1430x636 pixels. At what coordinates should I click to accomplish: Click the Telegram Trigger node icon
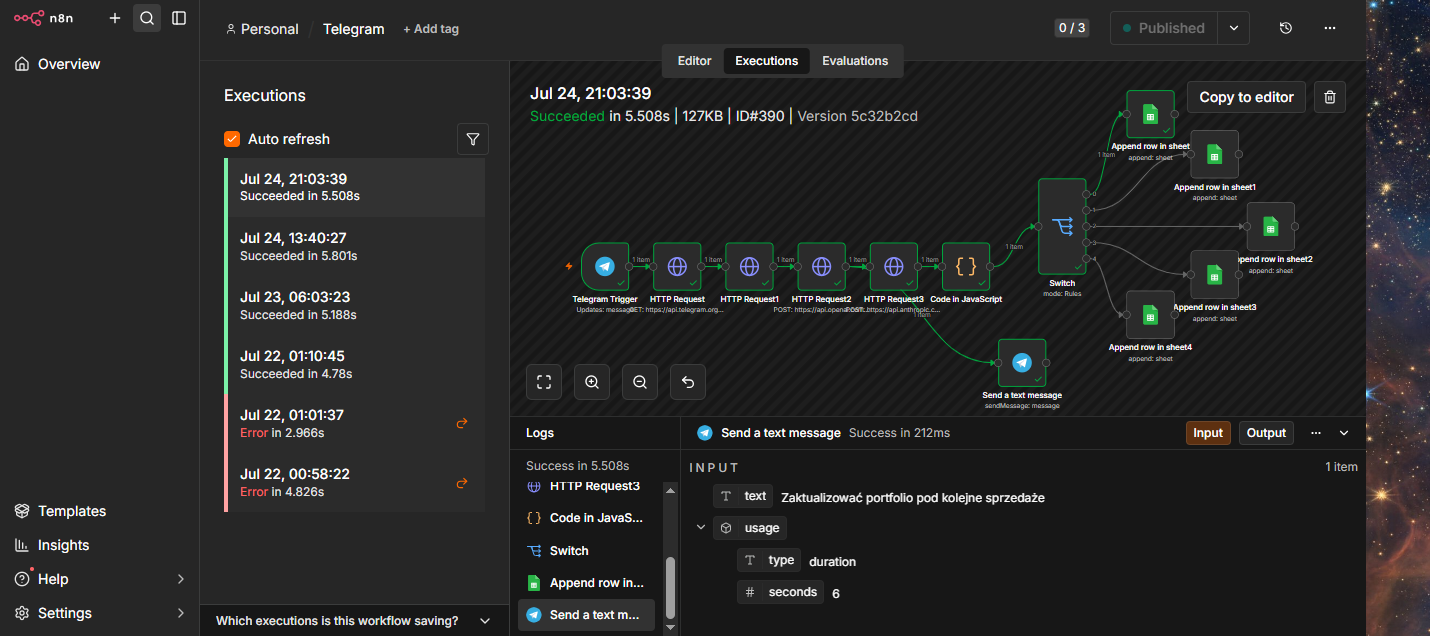tap(604, 267)
